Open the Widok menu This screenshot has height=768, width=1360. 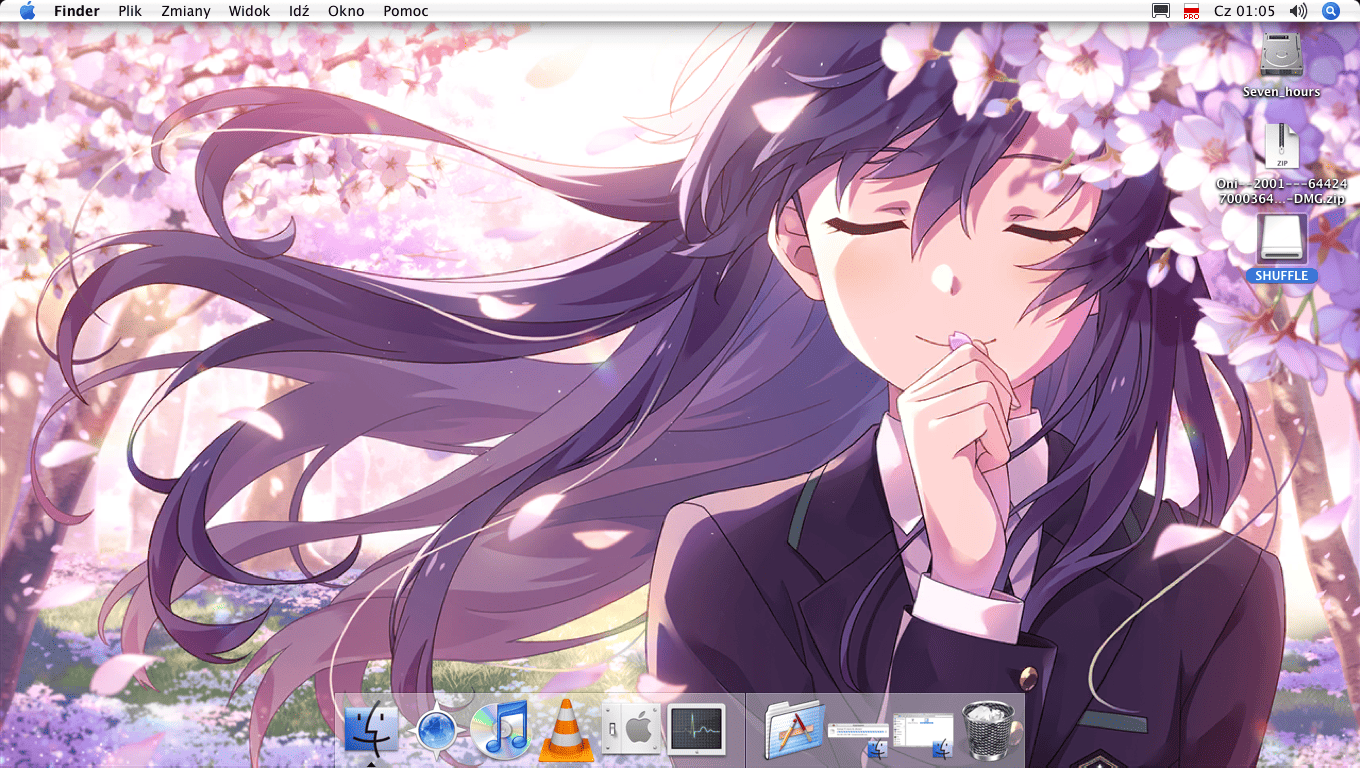(249, 11)
